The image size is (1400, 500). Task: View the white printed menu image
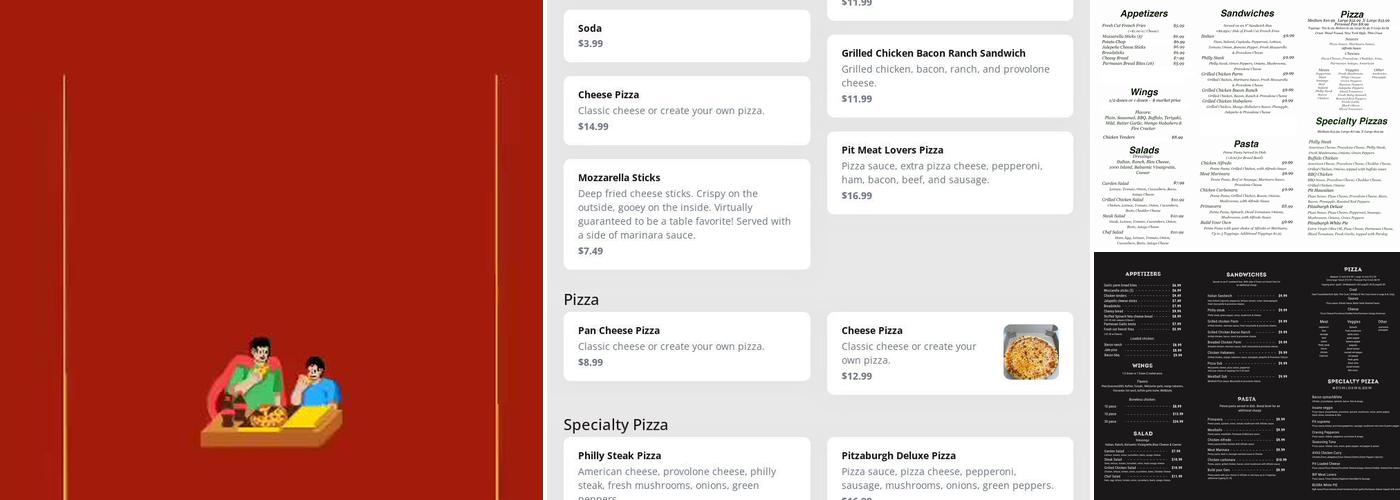[x=1246, y=125]
